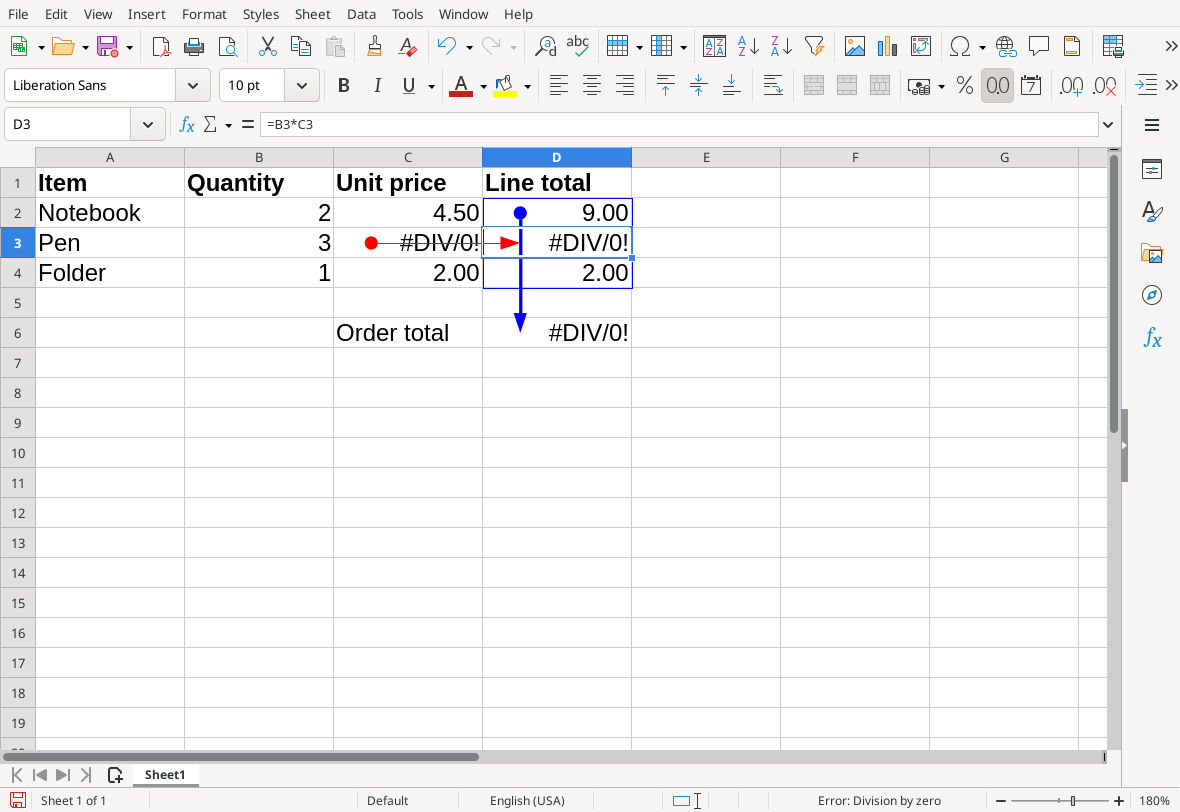Toggle the AutoFilter funnel icon
1180x812 pixels.
point(814,47)
